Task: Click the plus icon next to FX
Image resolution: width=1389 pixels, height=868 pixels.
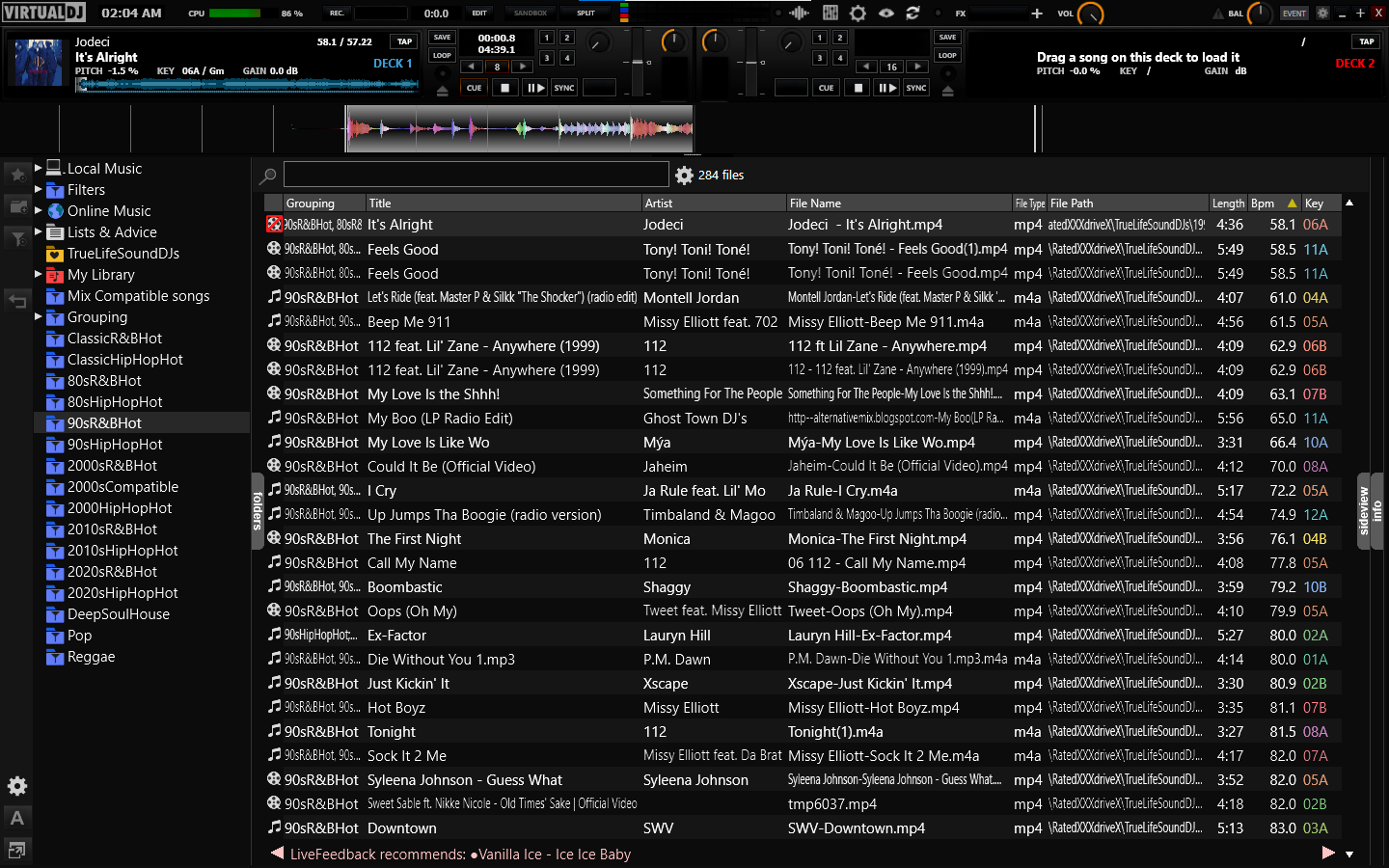Action: [x=1037, y=14]
